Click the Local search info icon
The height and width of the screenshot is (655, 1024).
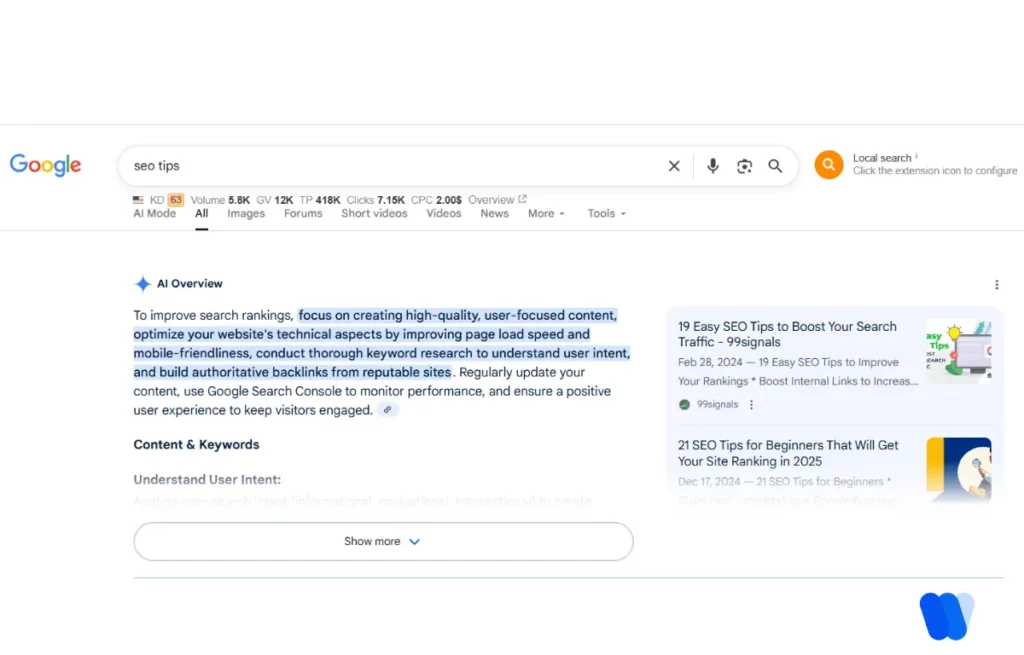click(916, 156)
